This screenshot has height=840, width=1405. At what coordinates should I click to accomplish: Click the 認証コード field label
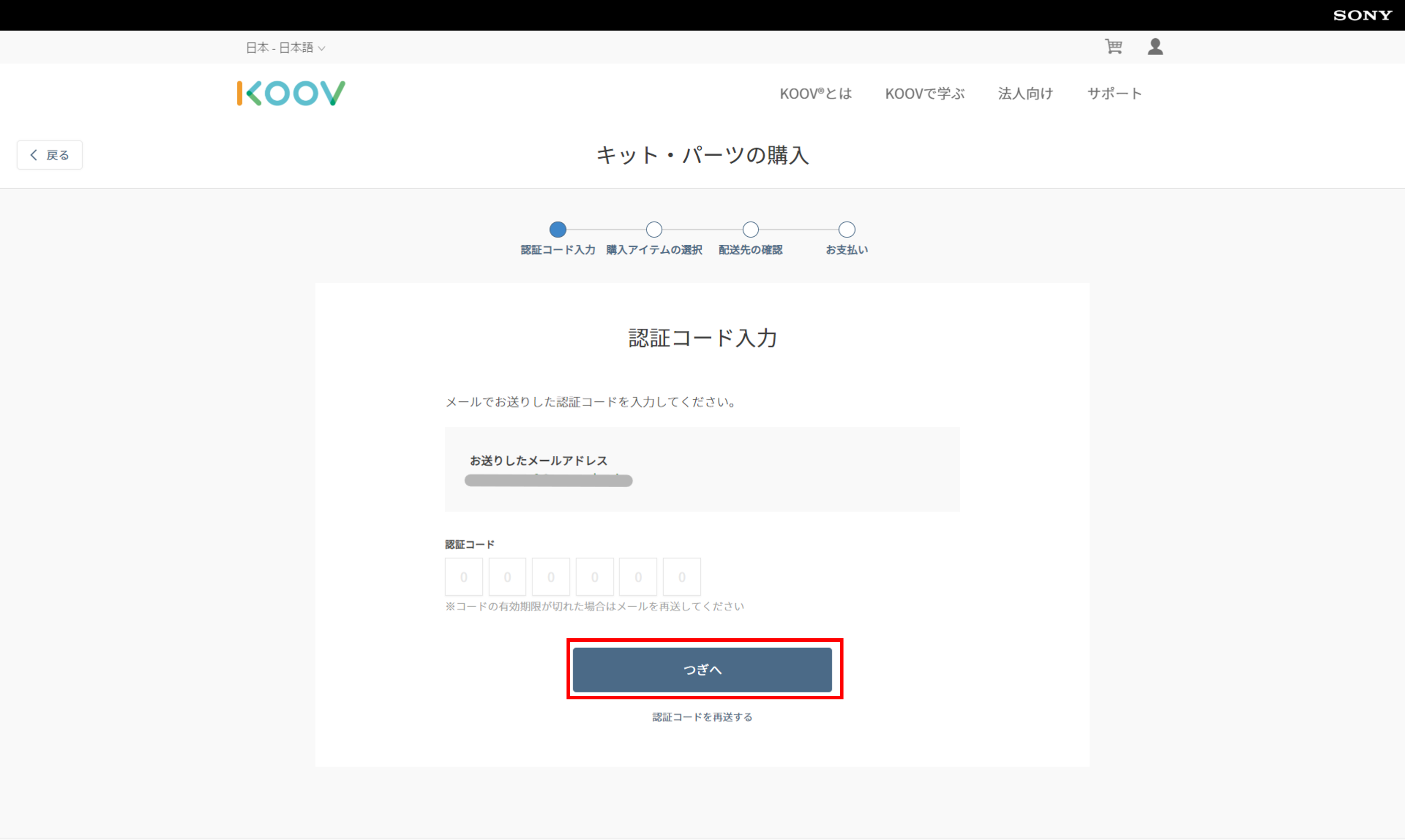point(469,545)
